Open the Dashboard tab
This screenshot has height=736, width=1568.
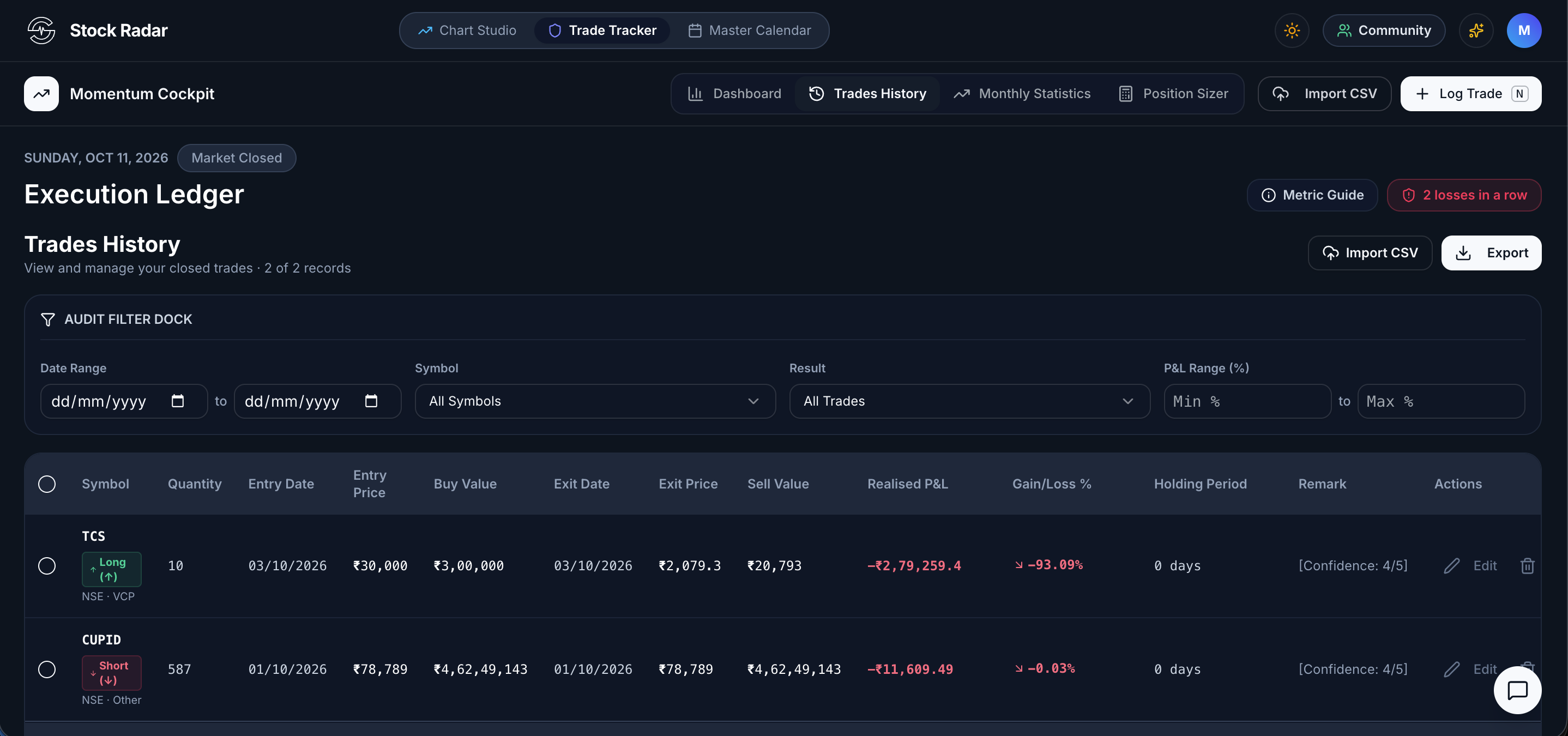pos(735,94)
